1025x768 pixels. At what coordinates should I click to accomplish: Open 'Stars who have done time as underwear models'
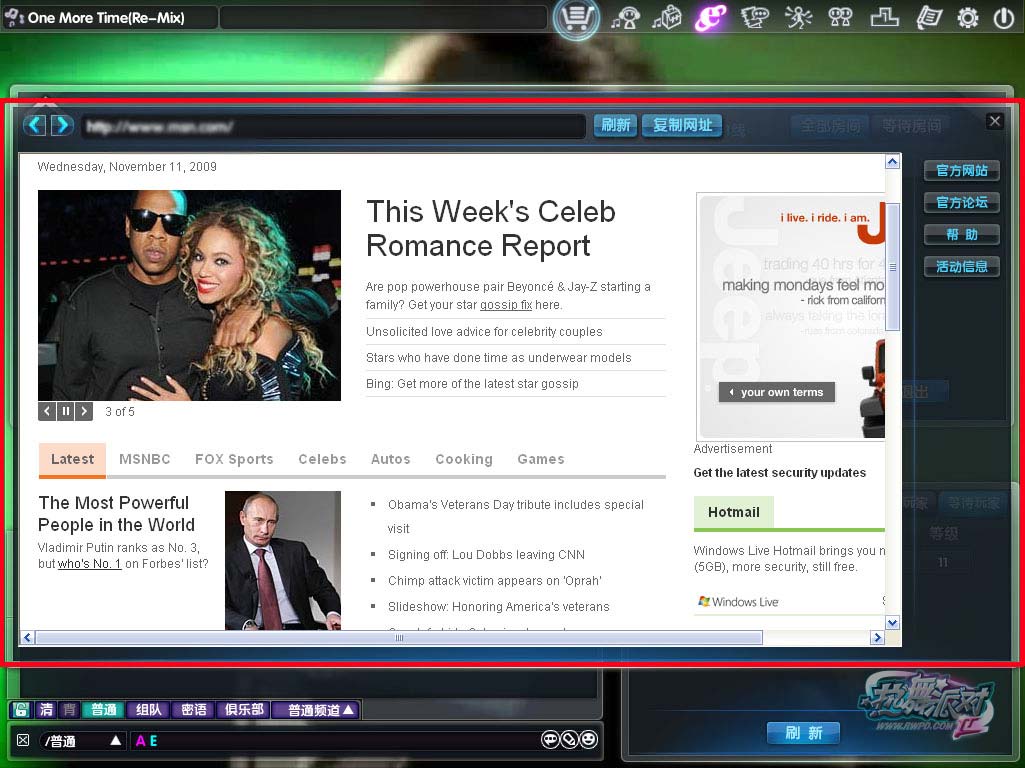pos(499,358)
